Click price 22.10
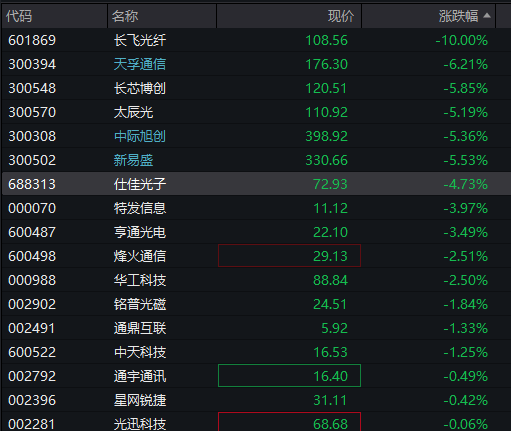Viewport: 511px width, 431px height. click(x=330, y=232)
